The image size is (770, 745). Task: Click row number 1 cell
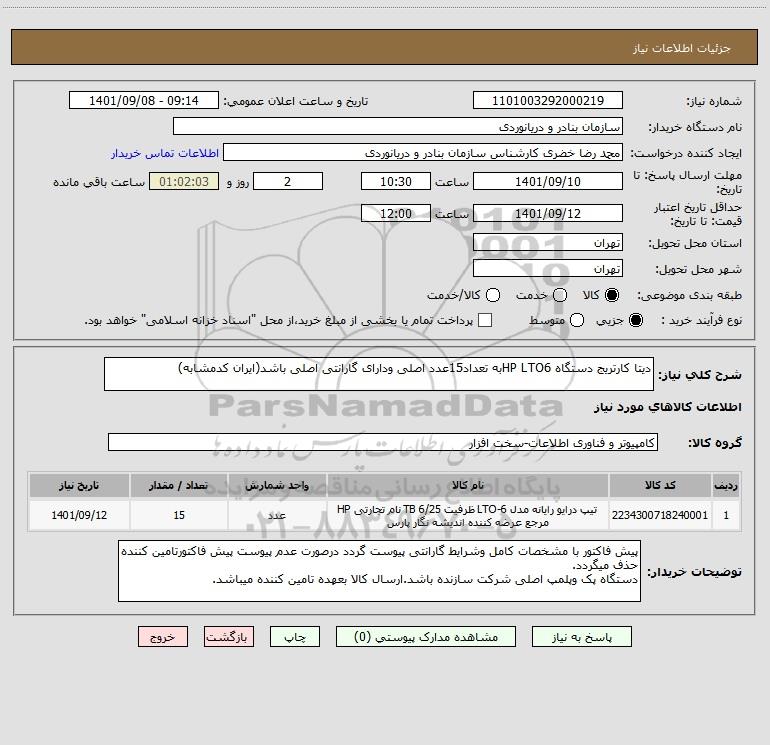pos(726,515)
